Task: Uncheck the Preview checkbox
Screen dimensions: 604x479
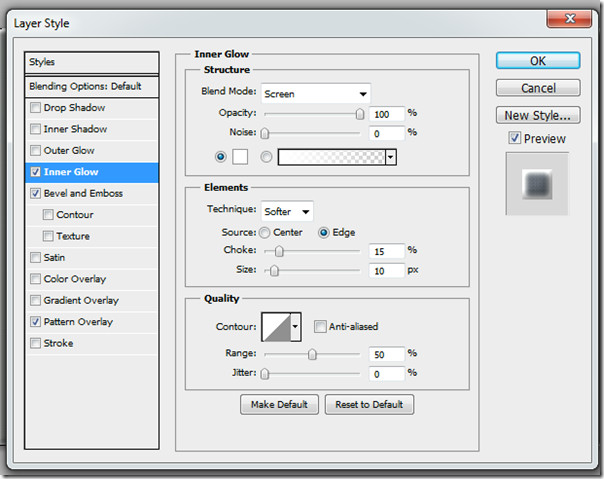Action: tap(515, 138)
